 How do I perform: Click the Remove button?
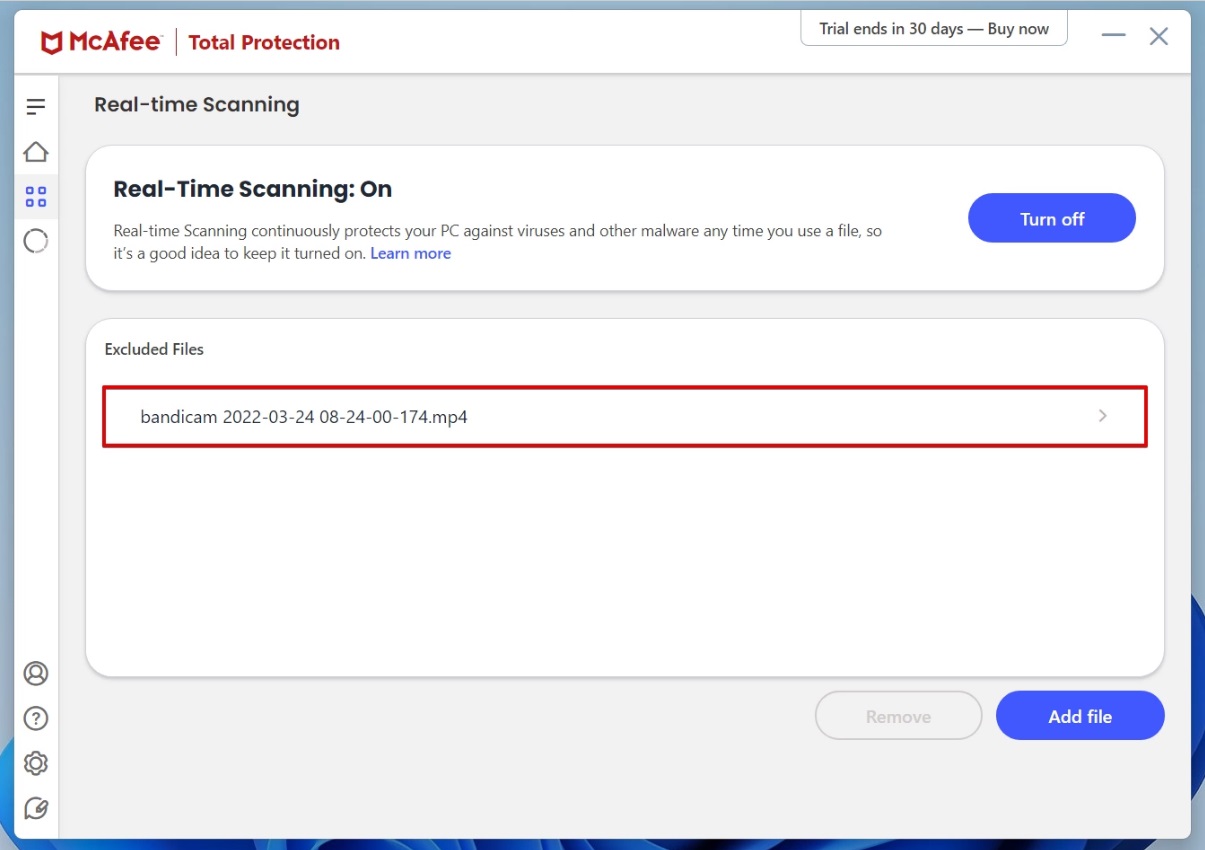pyautogui.click(x=898, y=716)
